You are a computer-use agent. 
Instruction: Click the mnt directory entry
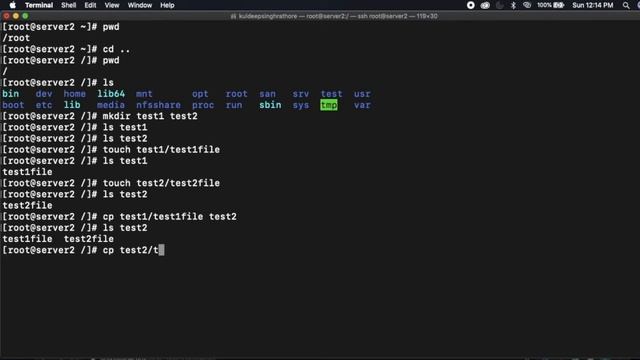[144, 94]
